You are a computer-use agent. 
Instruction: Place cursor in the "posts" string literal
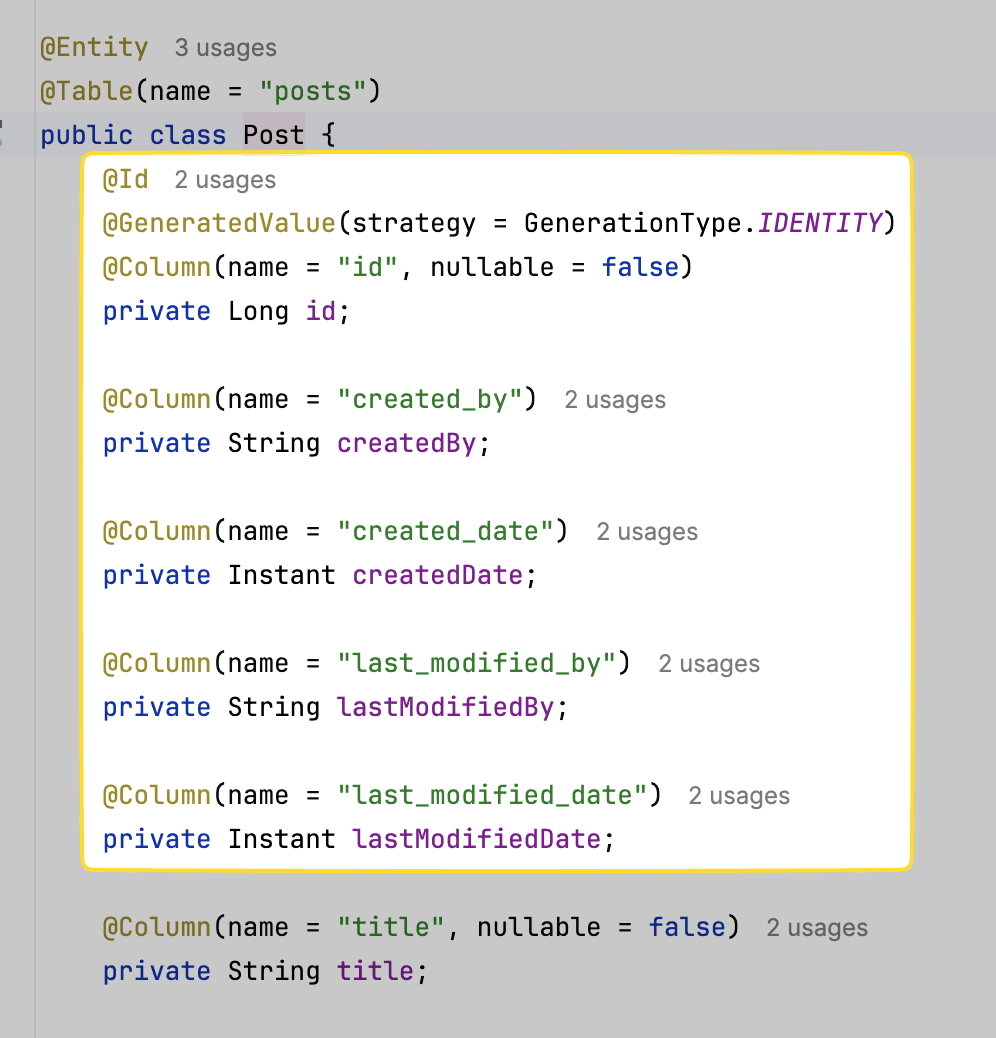313,91
